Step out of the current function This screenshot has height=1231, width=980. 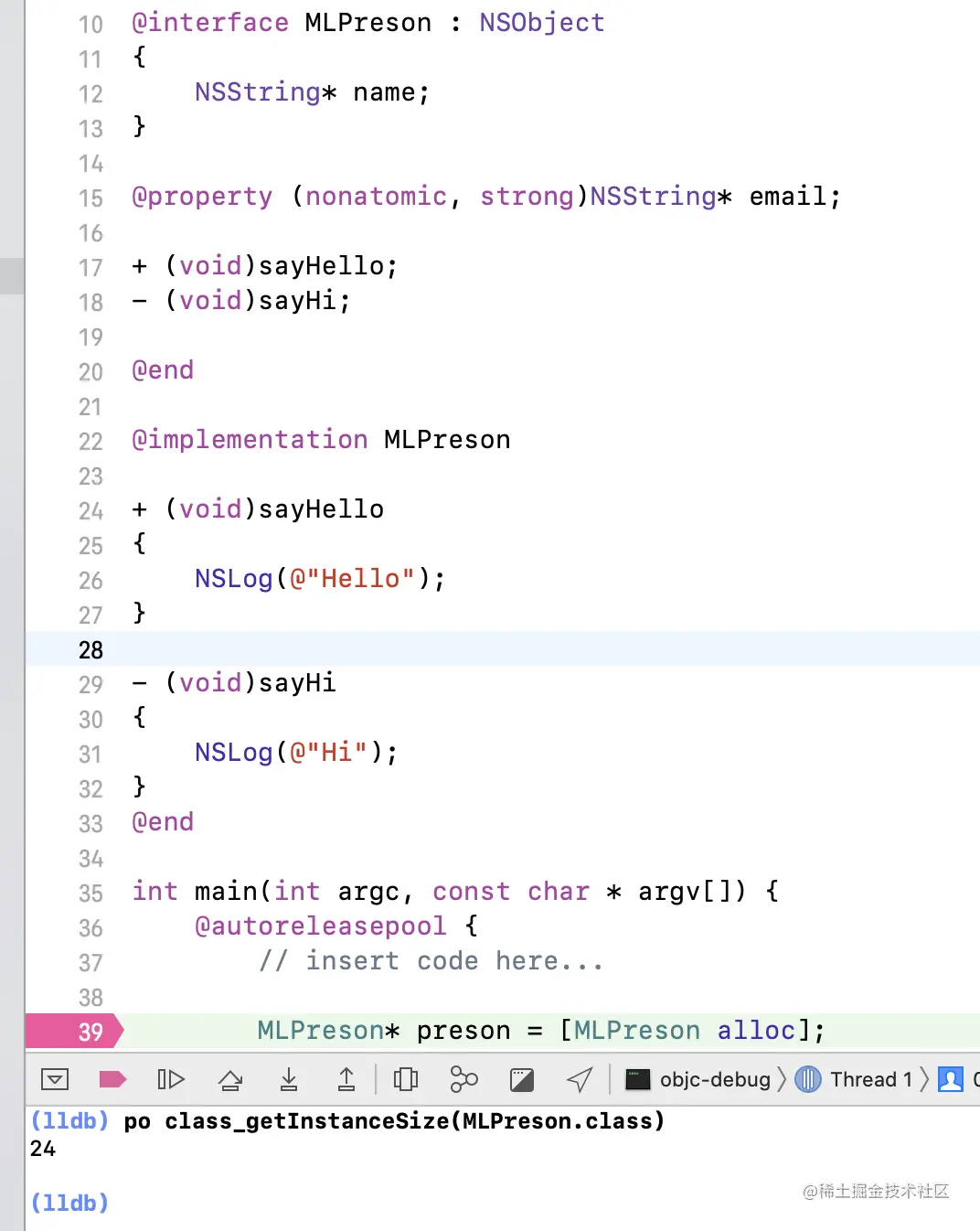pyautogui.click(x=346, y=1079)
